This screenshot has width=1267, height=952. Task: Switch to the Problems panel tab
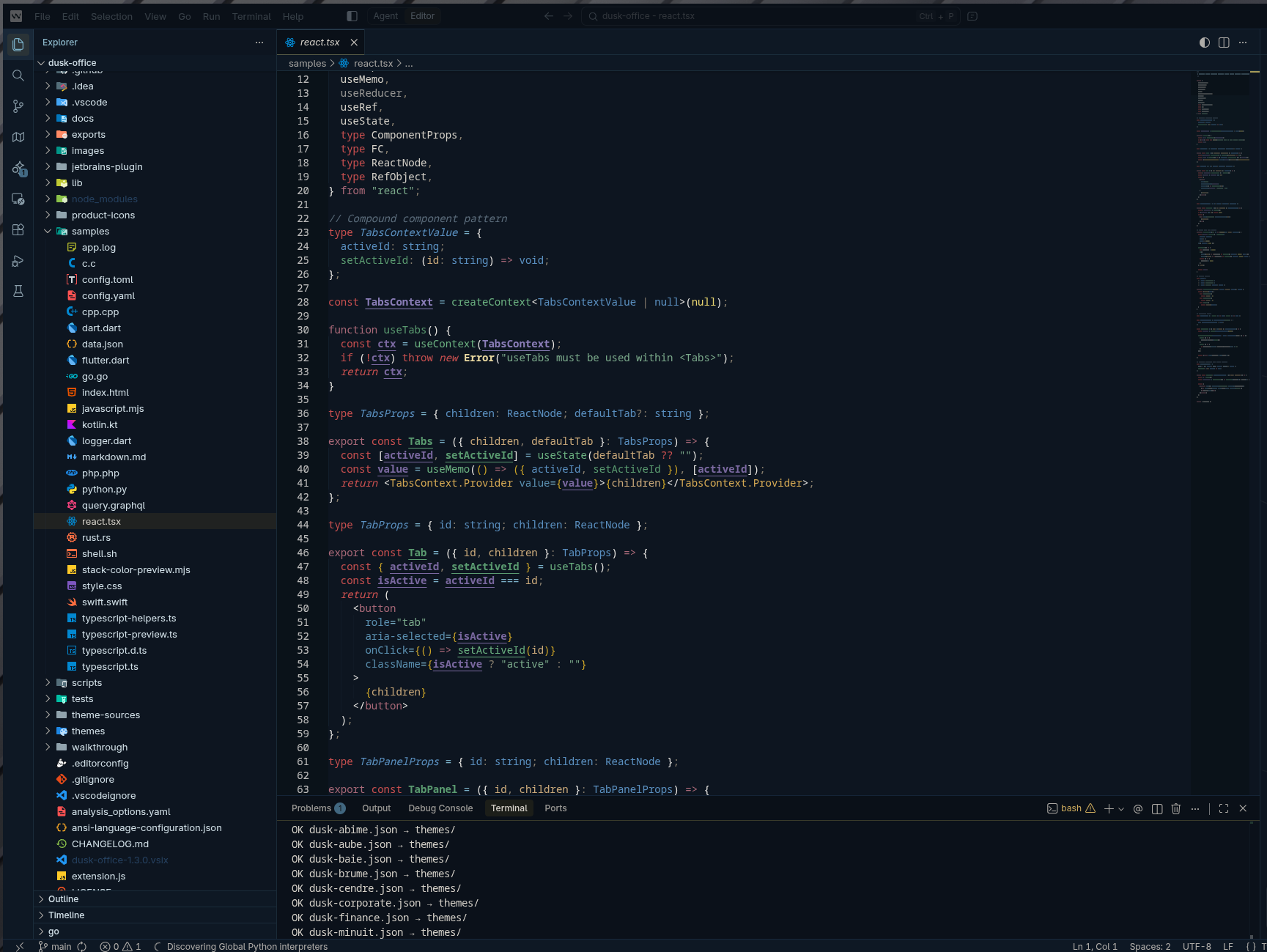pyautogui.click(x=318, y=808)
